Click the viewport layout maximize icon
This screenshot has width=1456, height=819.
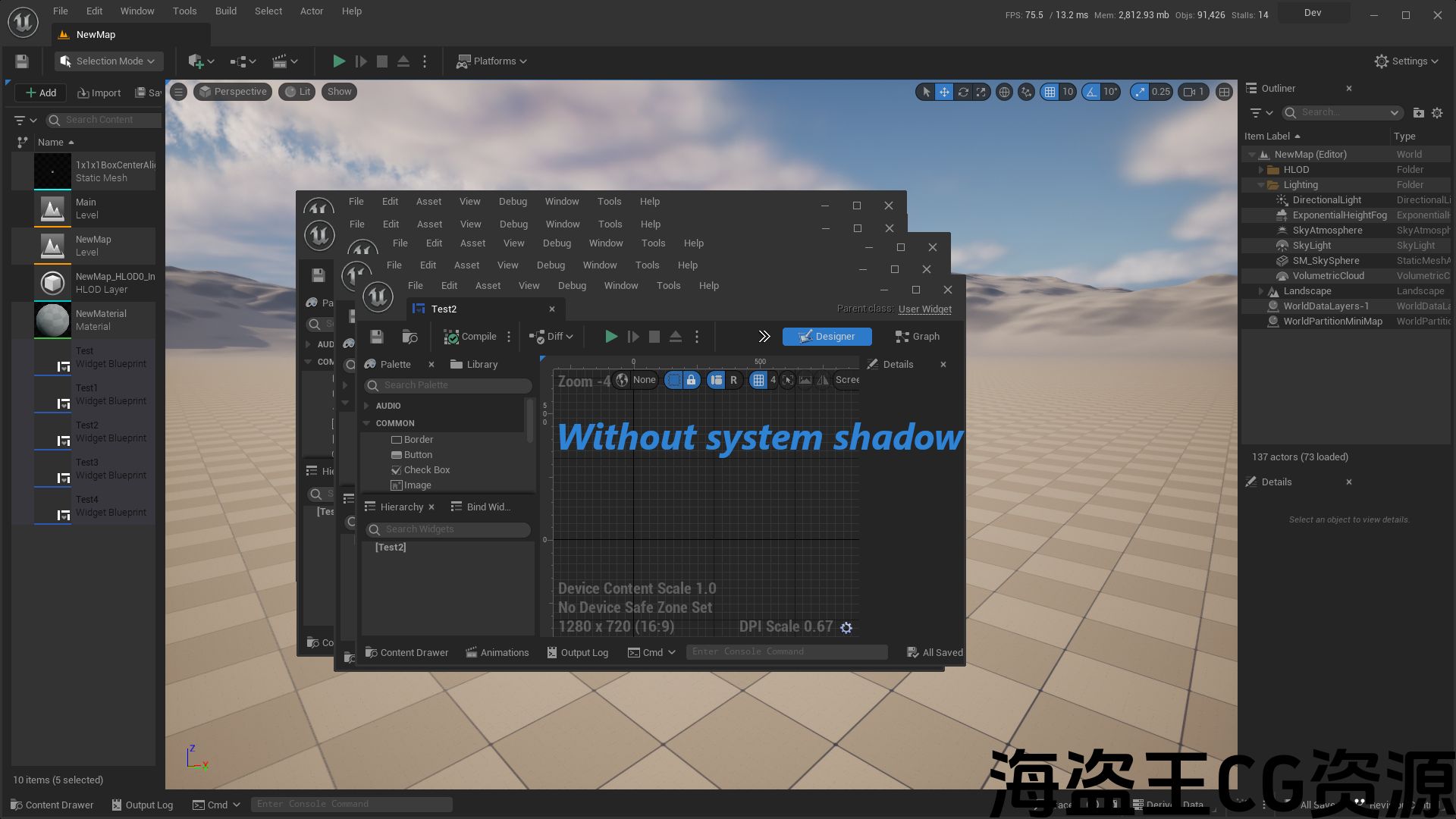pos(1223,92)
